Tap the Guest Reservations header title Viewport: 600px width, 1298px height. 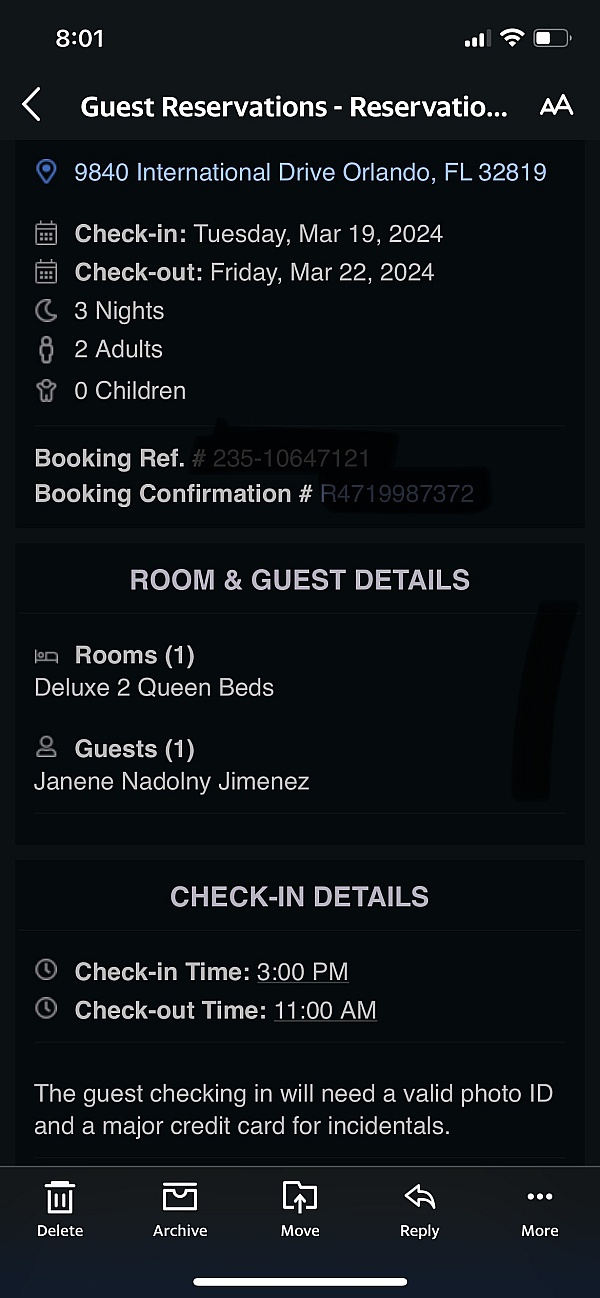click(x=294, y=106)
